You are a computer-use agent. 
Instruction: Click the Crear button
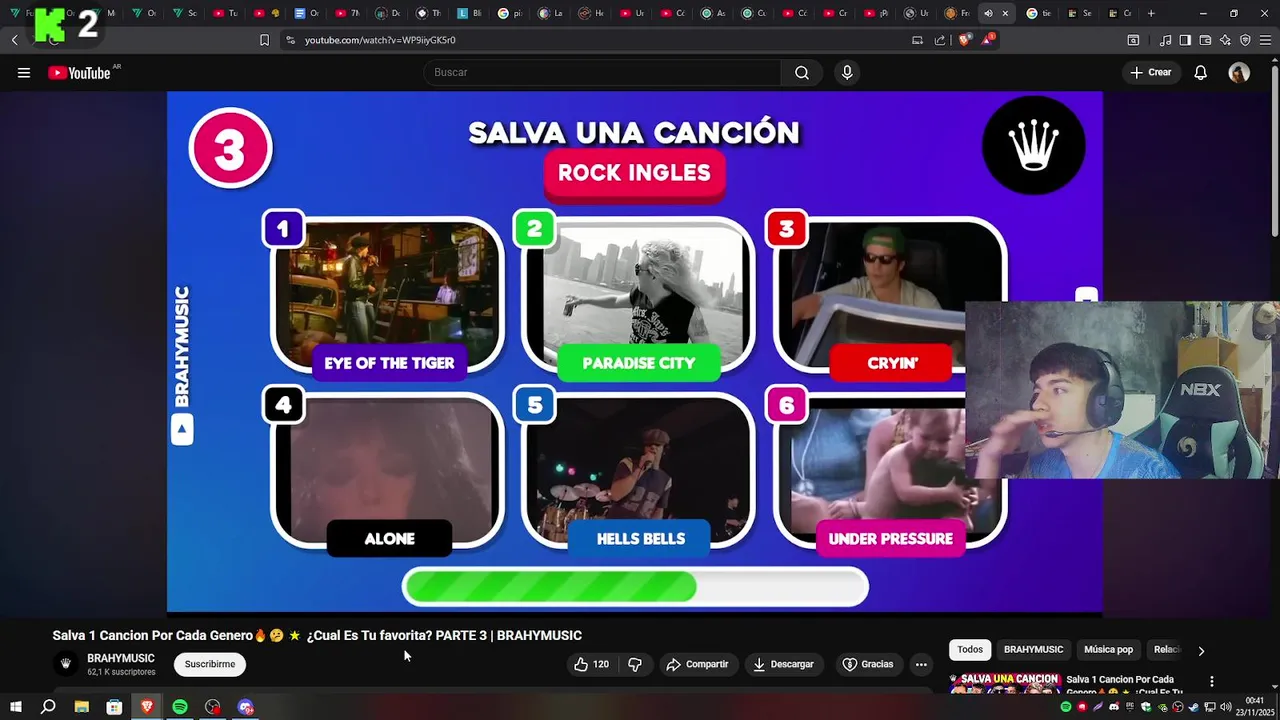coord(1150,72)
